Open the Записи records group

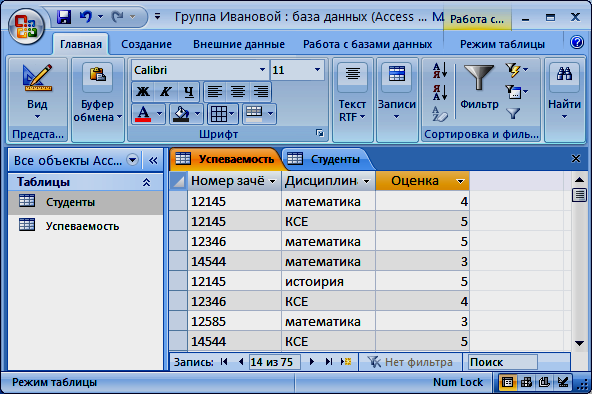[397, 93]
